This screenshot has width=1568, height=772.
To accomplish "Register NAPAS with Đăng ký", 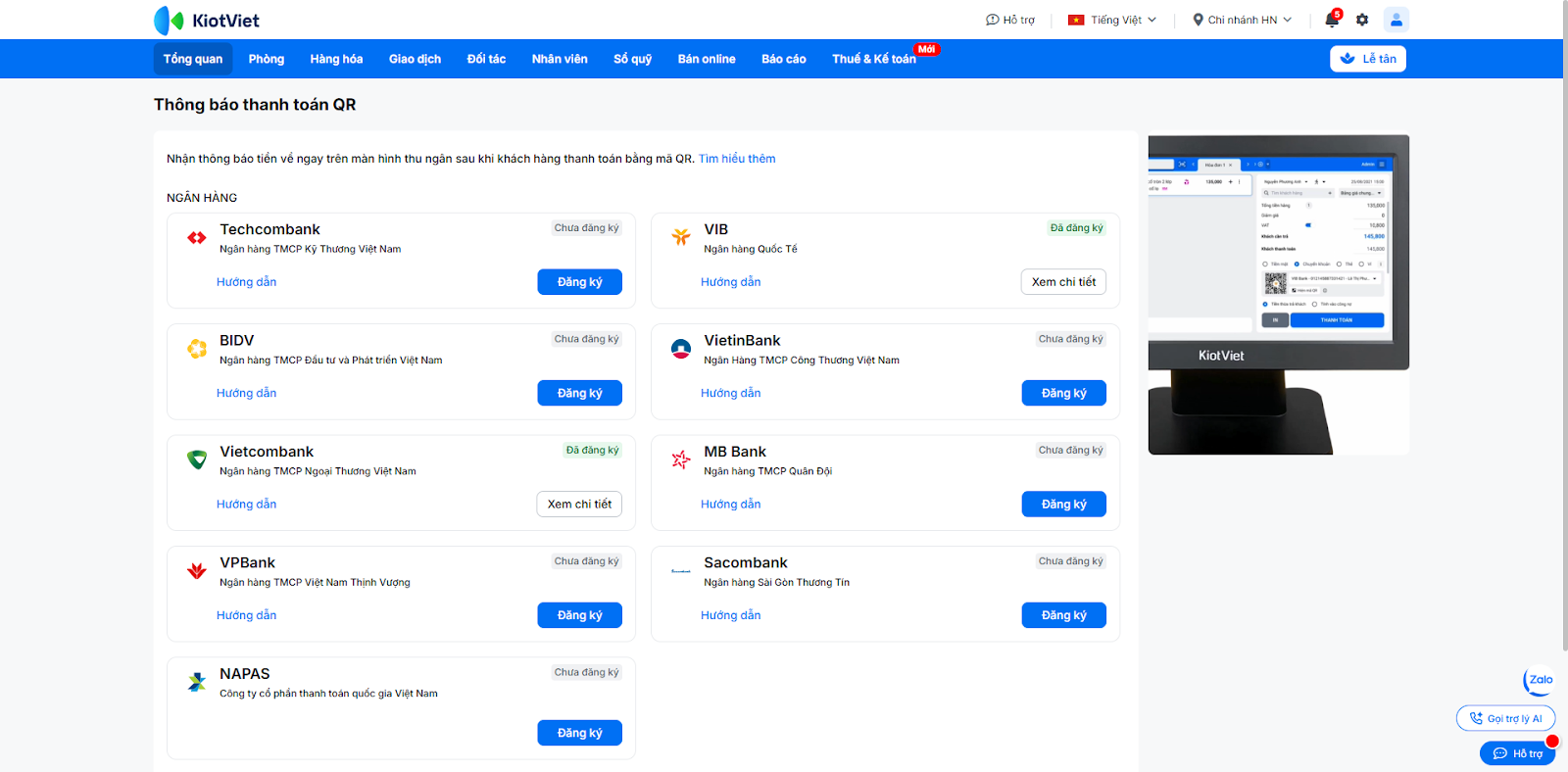I will [580, 733].
